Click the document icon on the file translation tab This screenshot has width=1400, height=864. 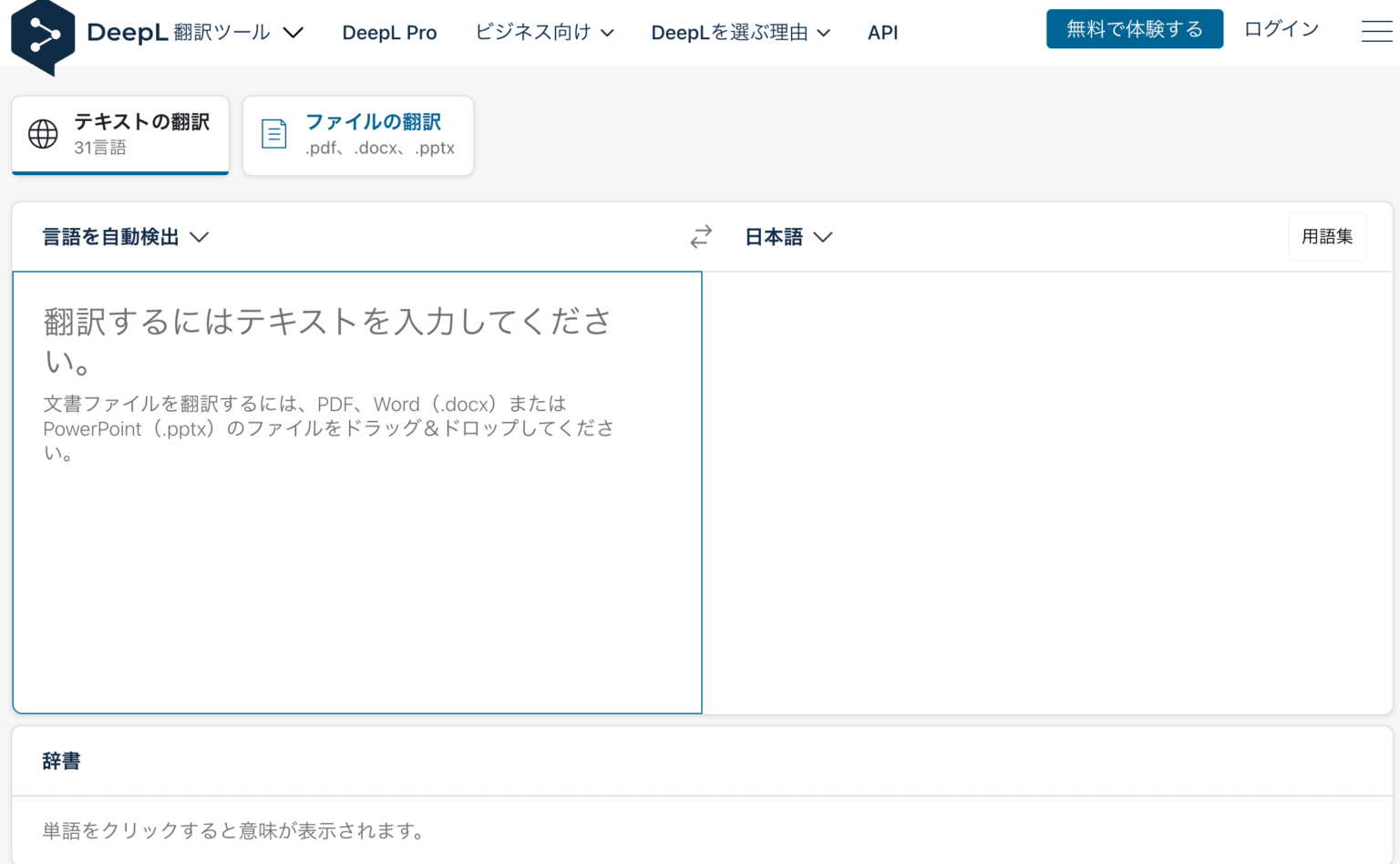pyautogui.click(x=273, y=133)
